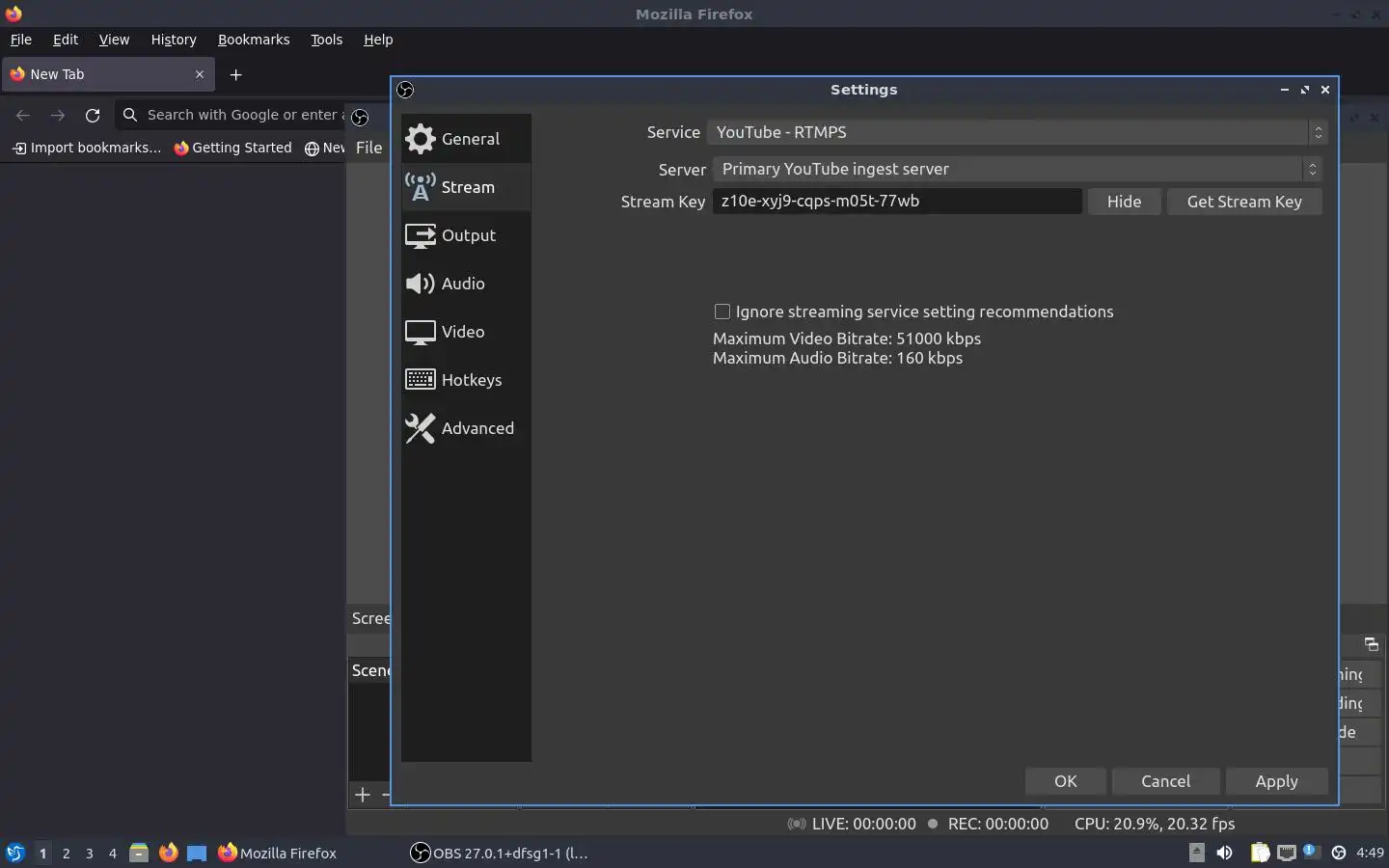The image size is (1389, 868).
Task: Open Firefox Tools menu
Action: tap(326, 40)
